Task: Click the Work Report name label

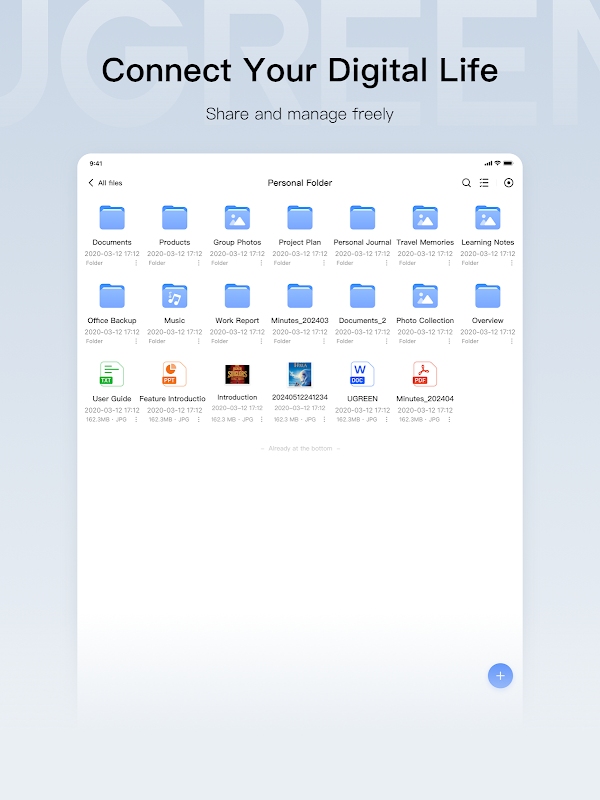Action: tap(237, 320)
